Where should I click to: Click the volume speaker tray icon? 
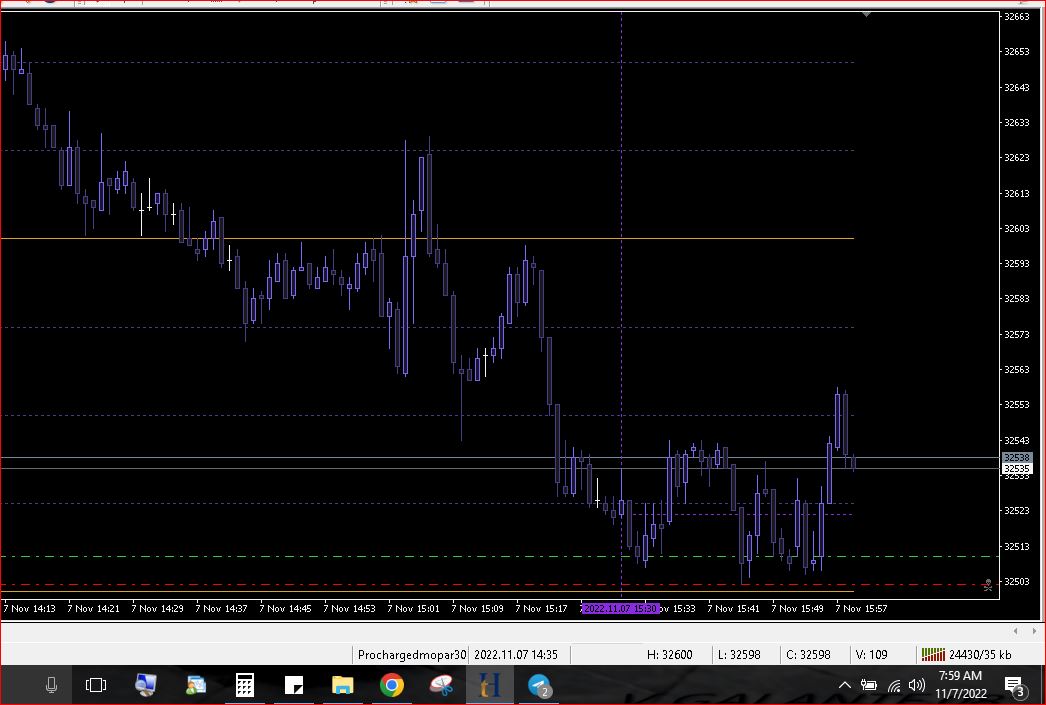tap(917, 685)
